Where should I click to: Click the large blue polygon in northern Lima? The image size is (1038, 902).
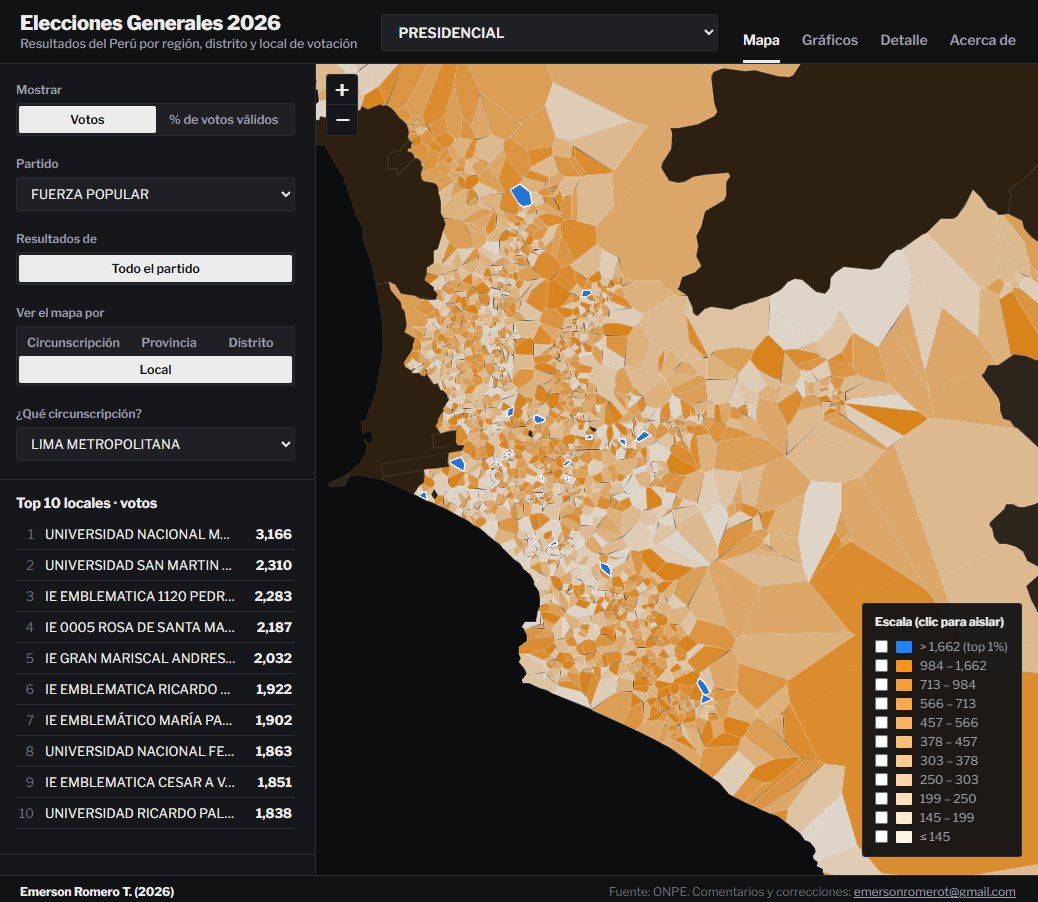[x=521, y=195]
